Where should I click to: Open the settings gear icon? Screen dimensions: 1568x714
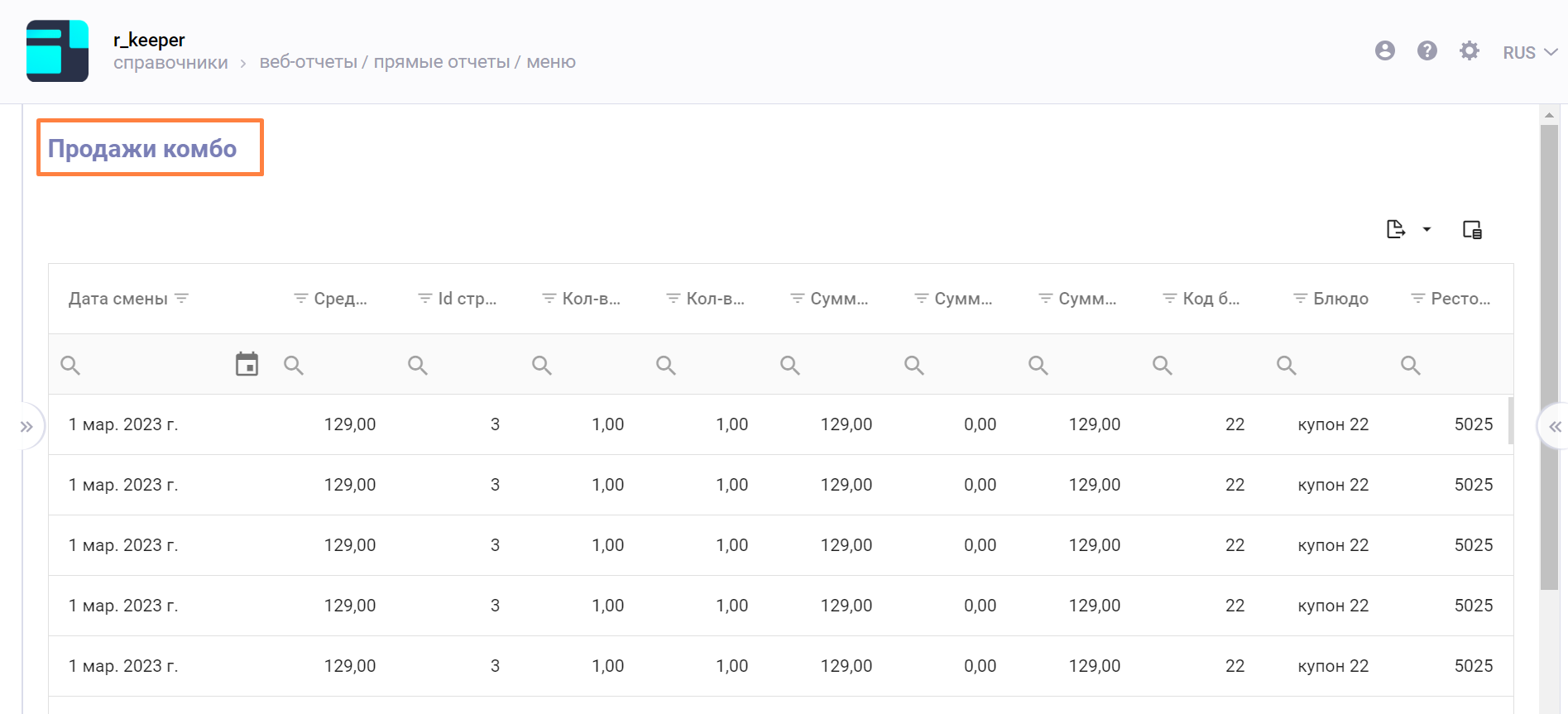click(x=1469, y=51)
